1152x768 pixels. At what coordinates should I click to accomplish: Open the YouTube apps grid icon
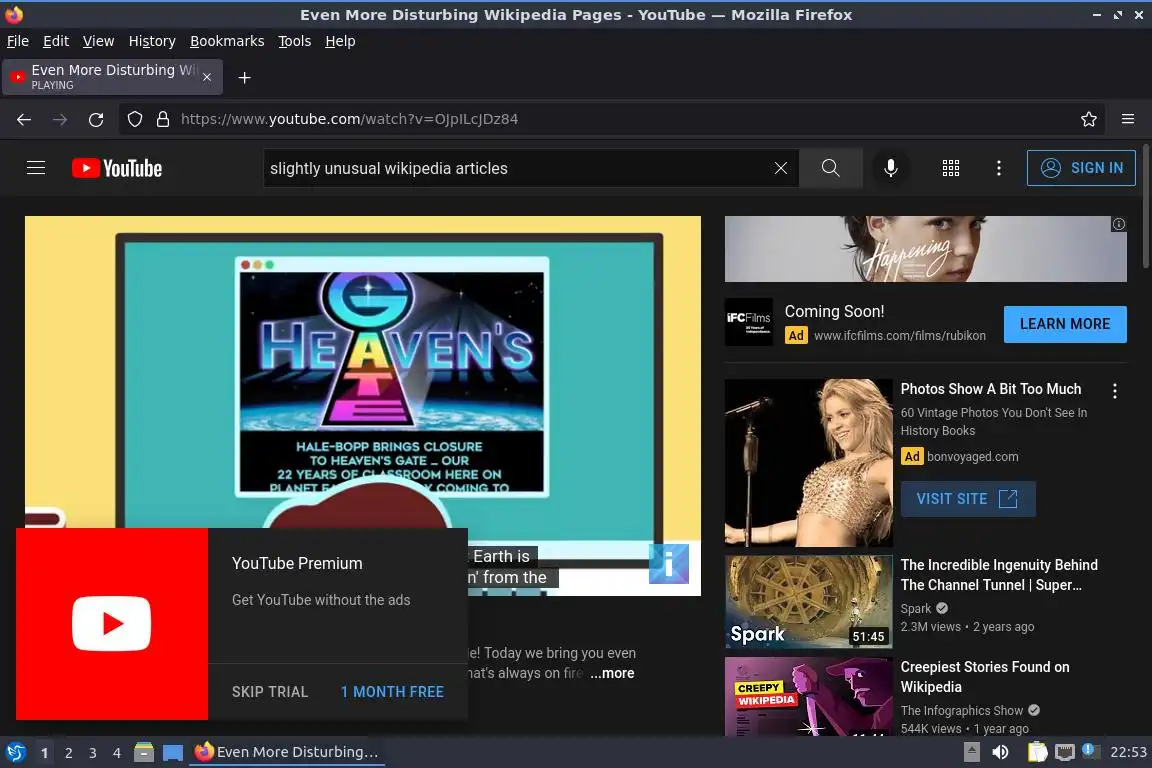[x=951, y=168]
